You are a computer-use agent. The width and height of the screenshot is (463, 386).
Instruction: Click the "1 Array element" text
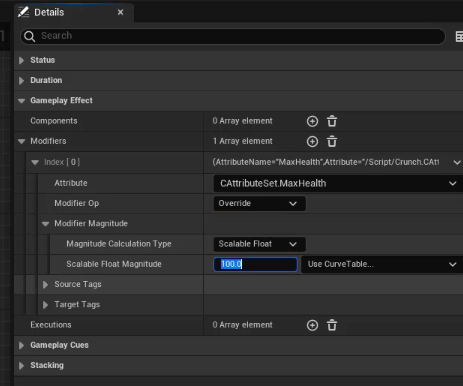tap(243, 141)
